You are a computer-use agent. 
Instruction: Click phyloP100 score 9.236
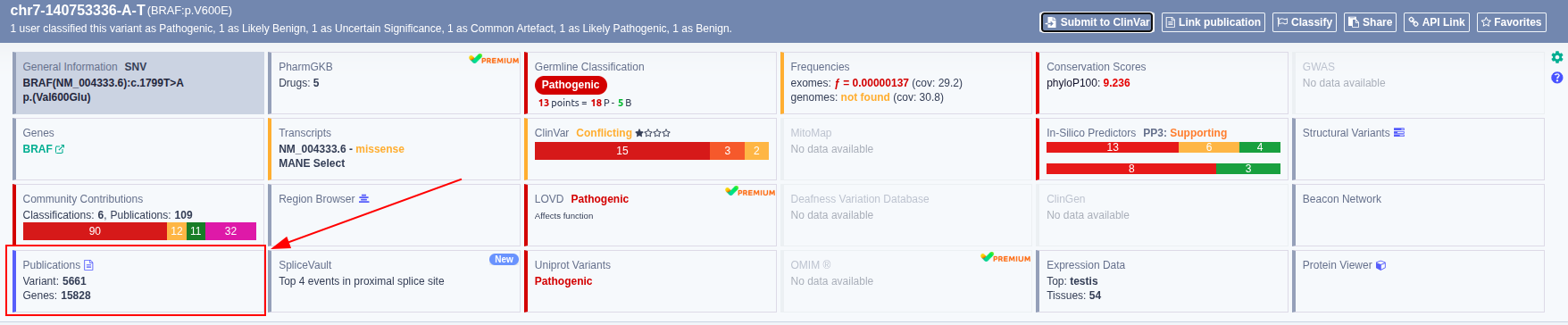[1116, 83]
